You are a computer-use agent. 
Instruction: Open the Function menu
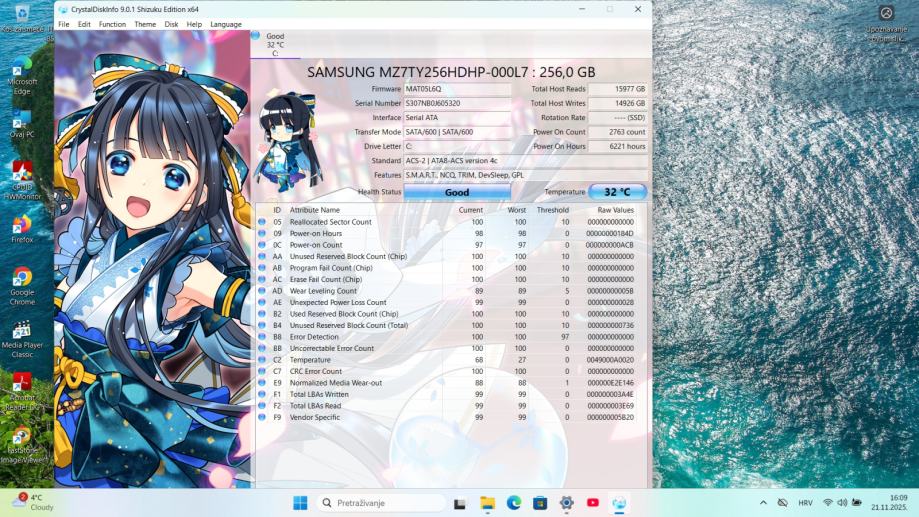point(112,25)
